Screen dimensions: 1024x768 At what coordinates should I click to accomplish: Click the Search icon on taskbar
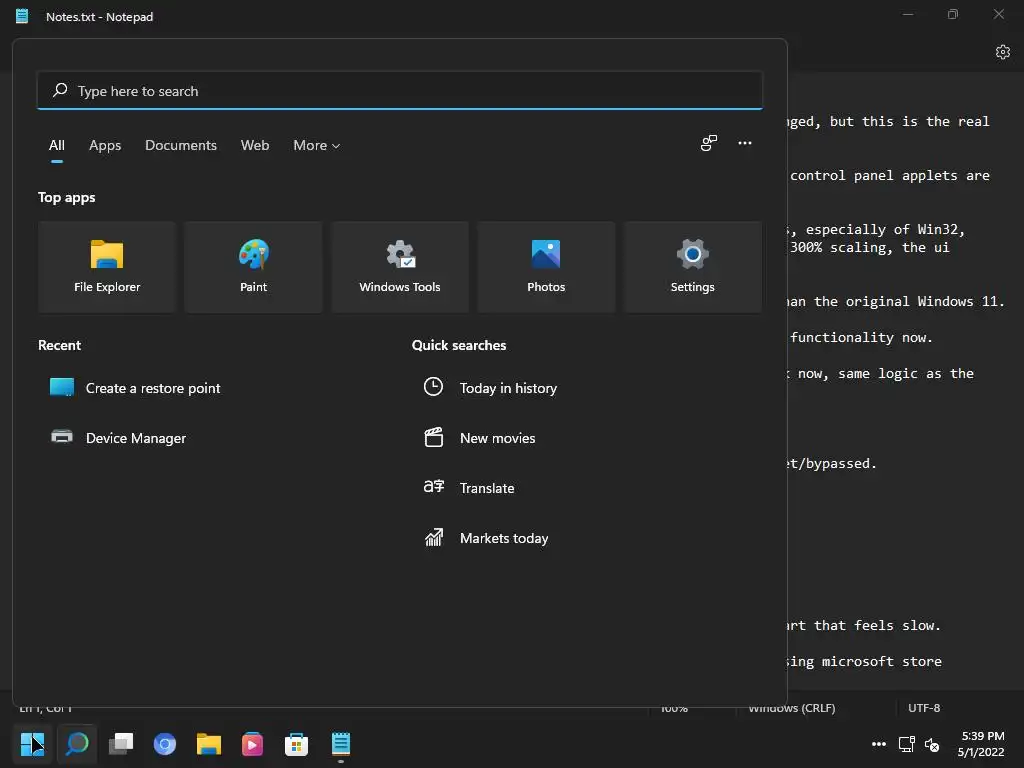click(77, 744)
